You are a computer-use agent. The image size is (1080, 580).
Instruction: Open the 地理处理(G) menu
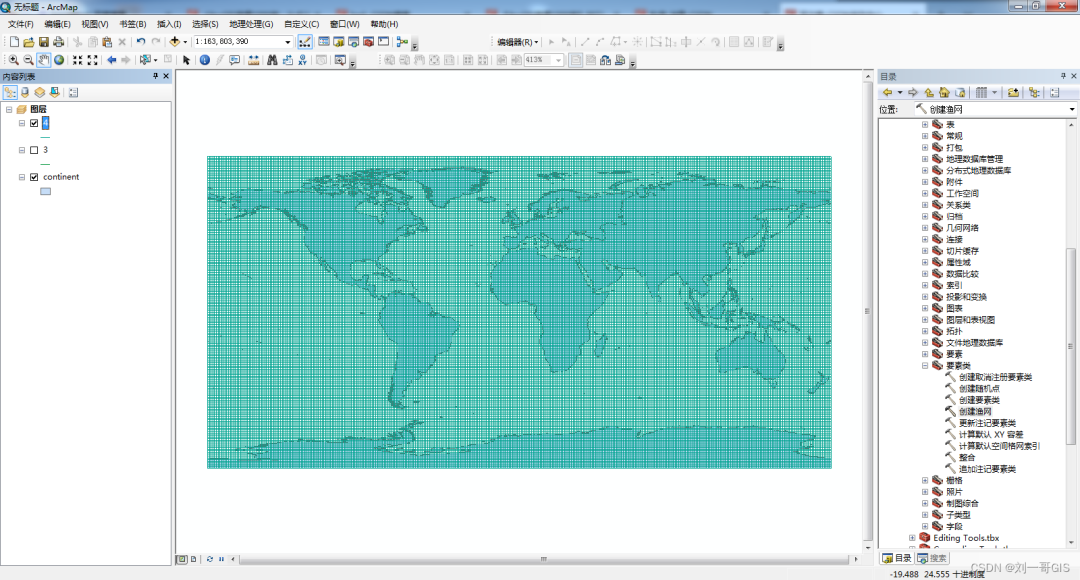pyautogui.click(x=251, y=24)
